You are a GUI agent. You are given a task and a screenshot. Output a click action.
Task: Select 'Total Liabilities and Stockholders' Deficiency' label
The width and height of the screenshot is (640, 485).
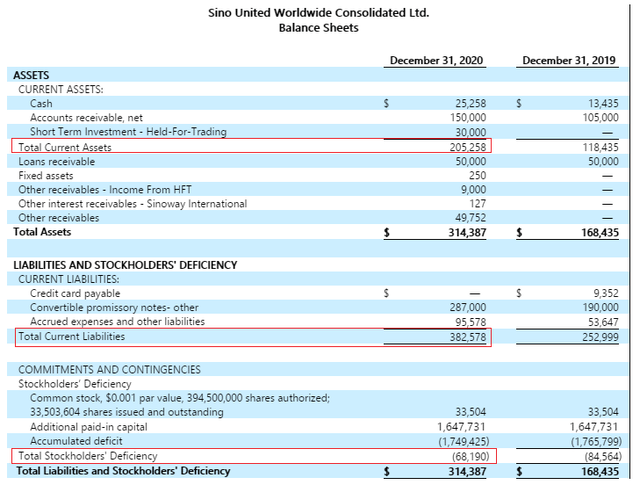(x=123, y=471)
